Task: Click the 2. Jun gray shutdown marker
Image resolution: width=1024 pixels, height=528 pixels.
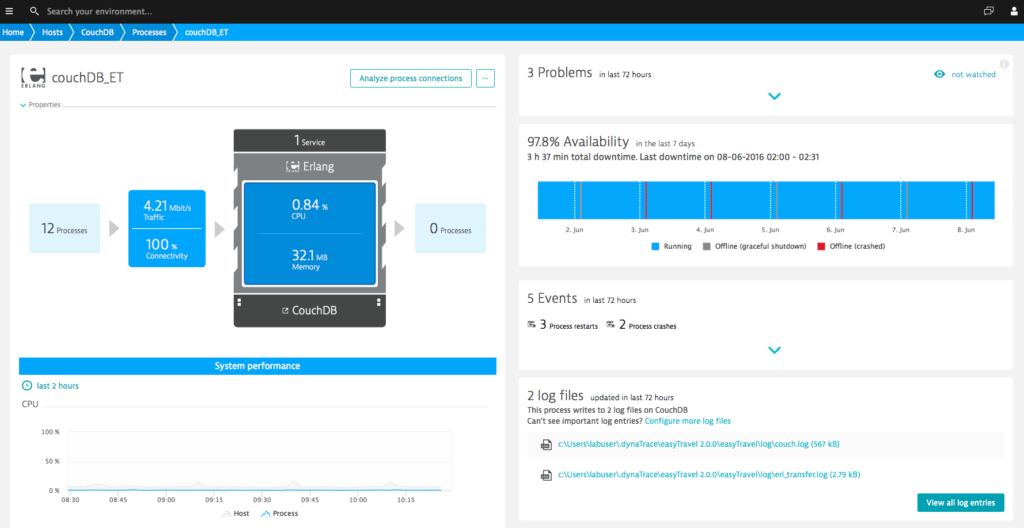Action: tap(581, 200)
